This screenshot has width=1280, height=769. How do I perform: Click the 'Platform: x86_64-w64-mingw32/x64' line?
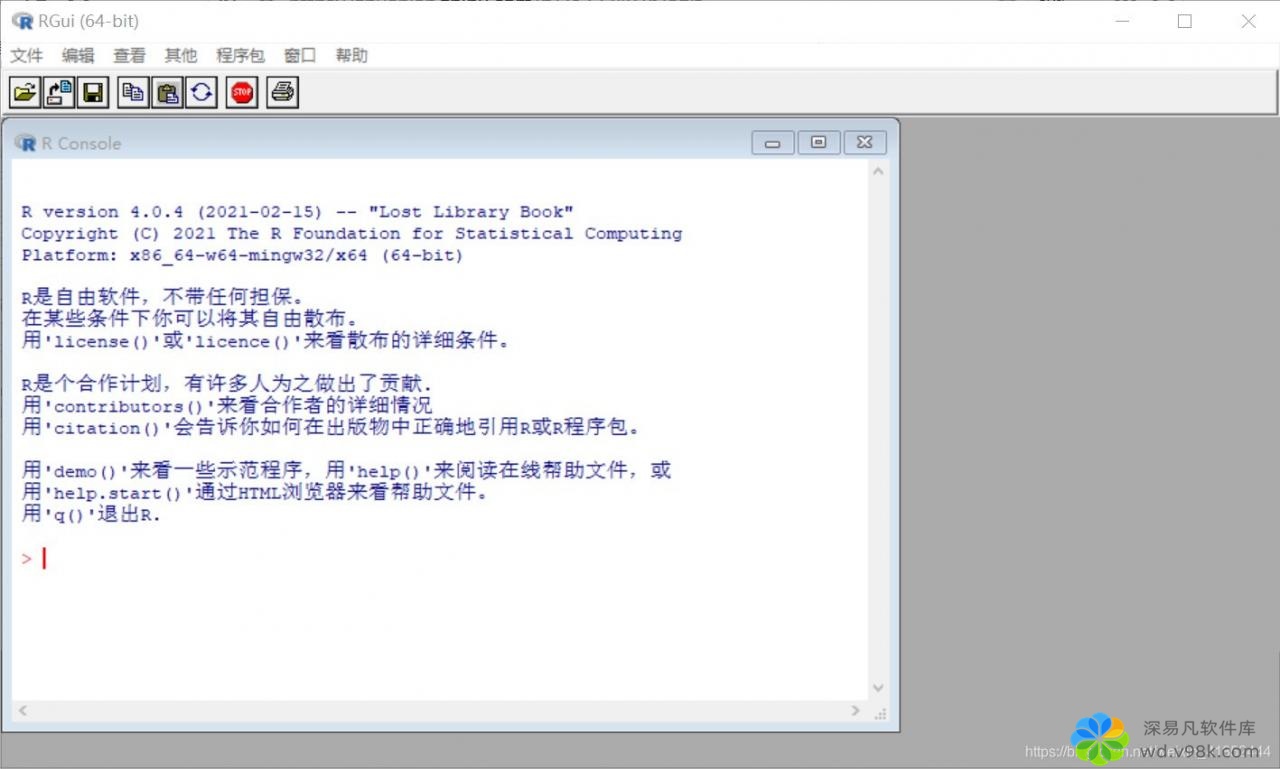click(243, 256)
